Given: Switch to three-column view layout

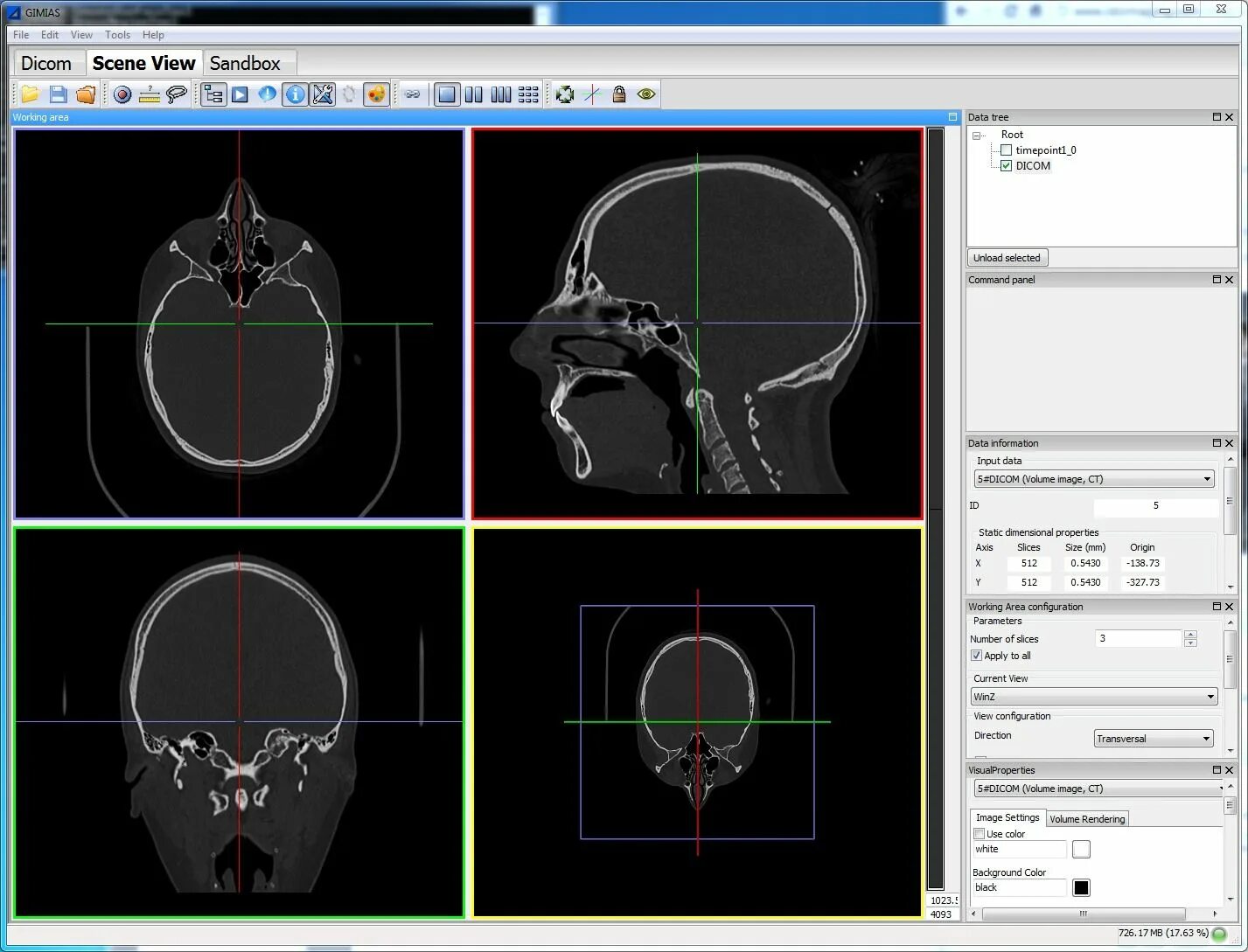Looking at the screenshot, I should tap(501, 94).
